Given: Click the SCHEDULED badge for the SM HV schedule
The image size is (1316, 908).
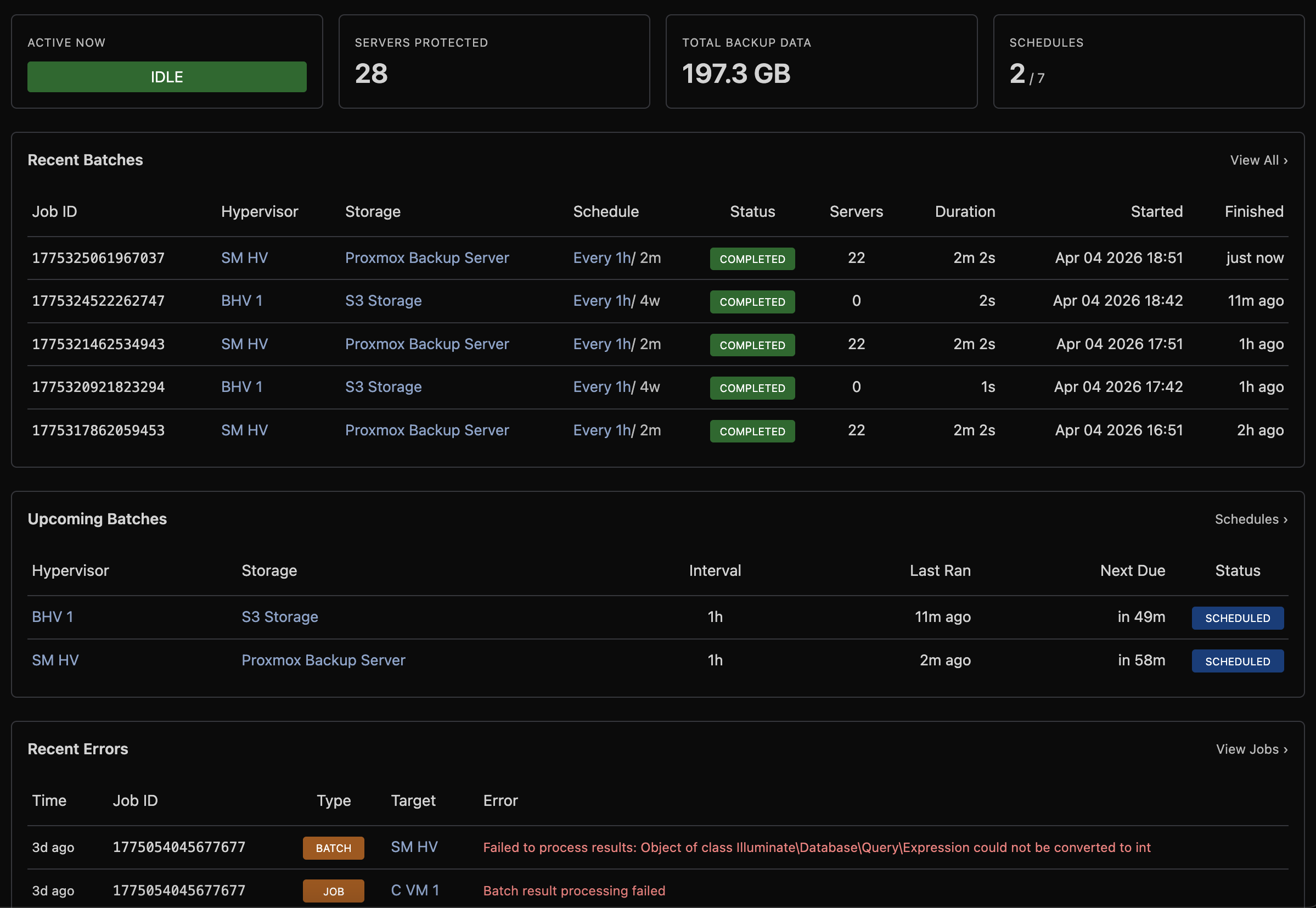Looking at the screenshot, I should tap(1238, 660).
